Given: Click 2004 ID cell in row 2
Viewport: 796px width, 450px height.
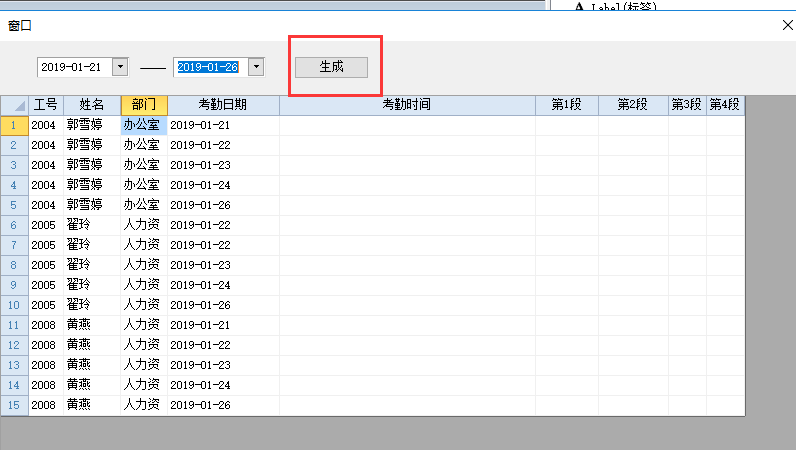Looking at the screenshot, I should click(x=46, y=145).
